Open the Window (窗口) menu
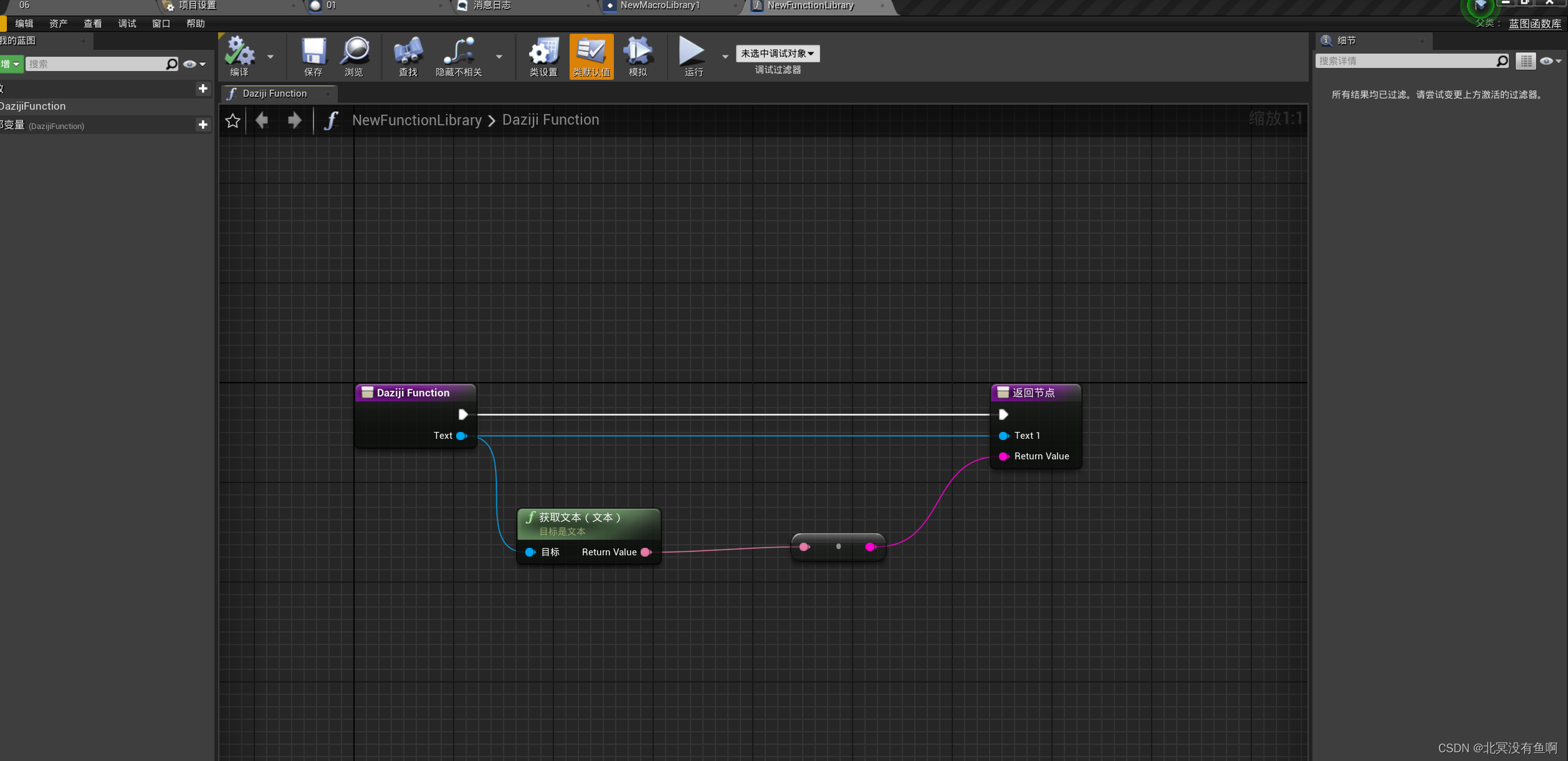Screen dimensions: 1568x761 click(161, 24)
